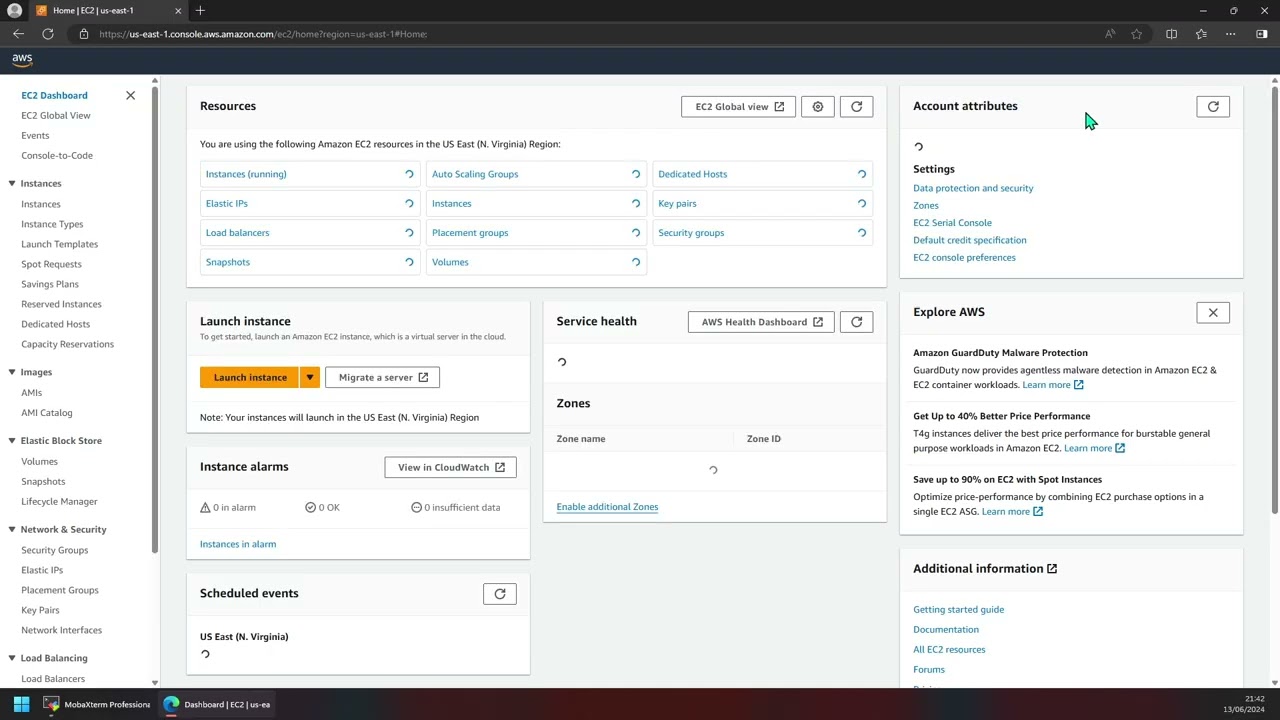Screen dimensions: 1280x720
Task: Collapse the Network & Security section
Action: [12, 530]
